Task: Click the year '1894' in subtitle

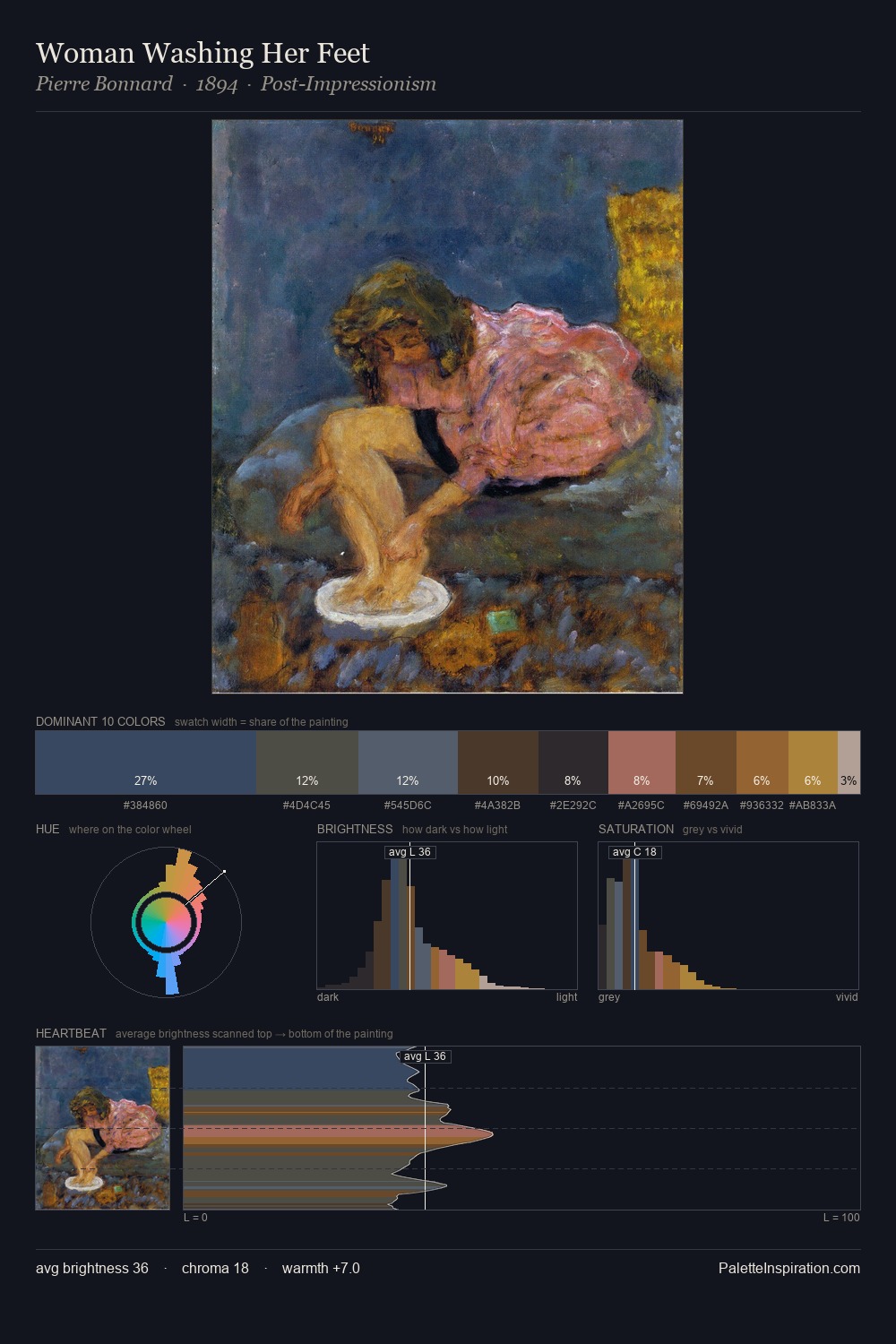Action: click(217, 84)
